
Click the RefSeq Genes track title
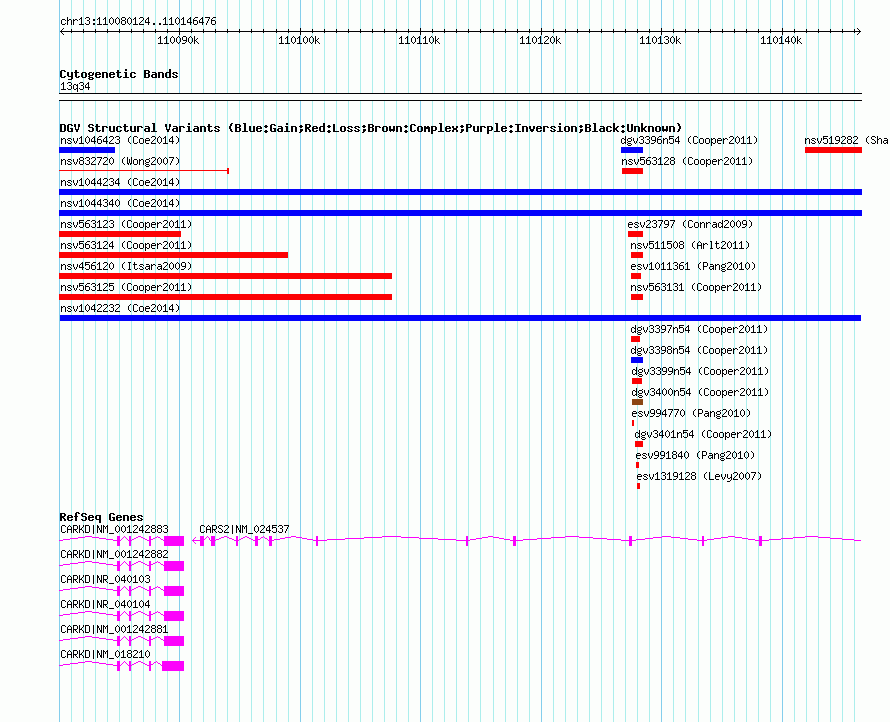tap(101, 517)
